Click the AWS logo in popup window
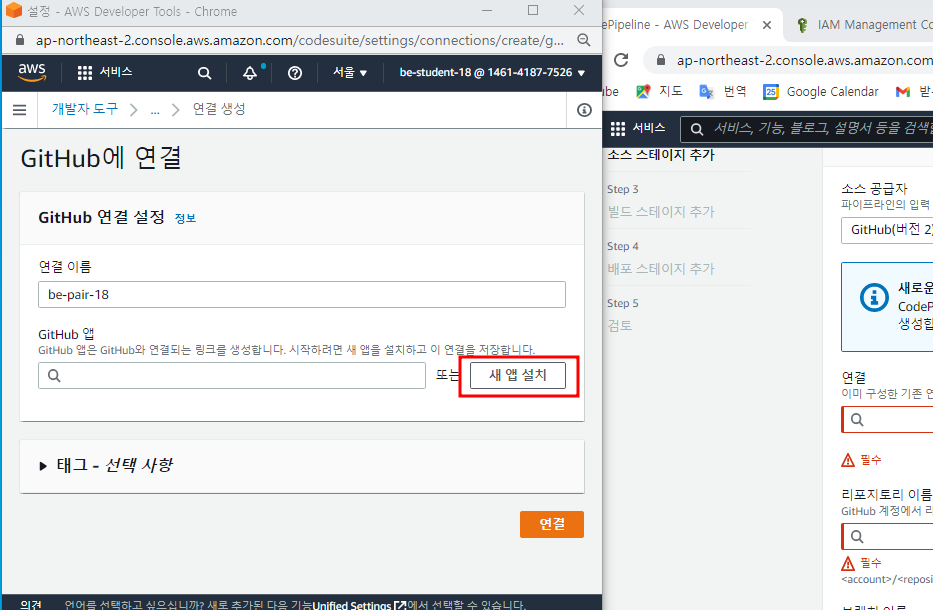This screenshot has width=933, height=610. click(x=32, y=72)
